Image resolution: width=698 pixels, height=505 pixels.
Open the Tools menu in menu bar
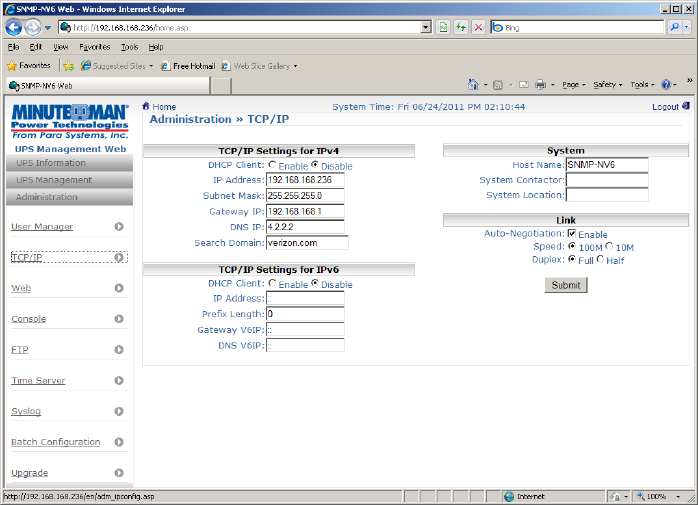coord(130,47)
